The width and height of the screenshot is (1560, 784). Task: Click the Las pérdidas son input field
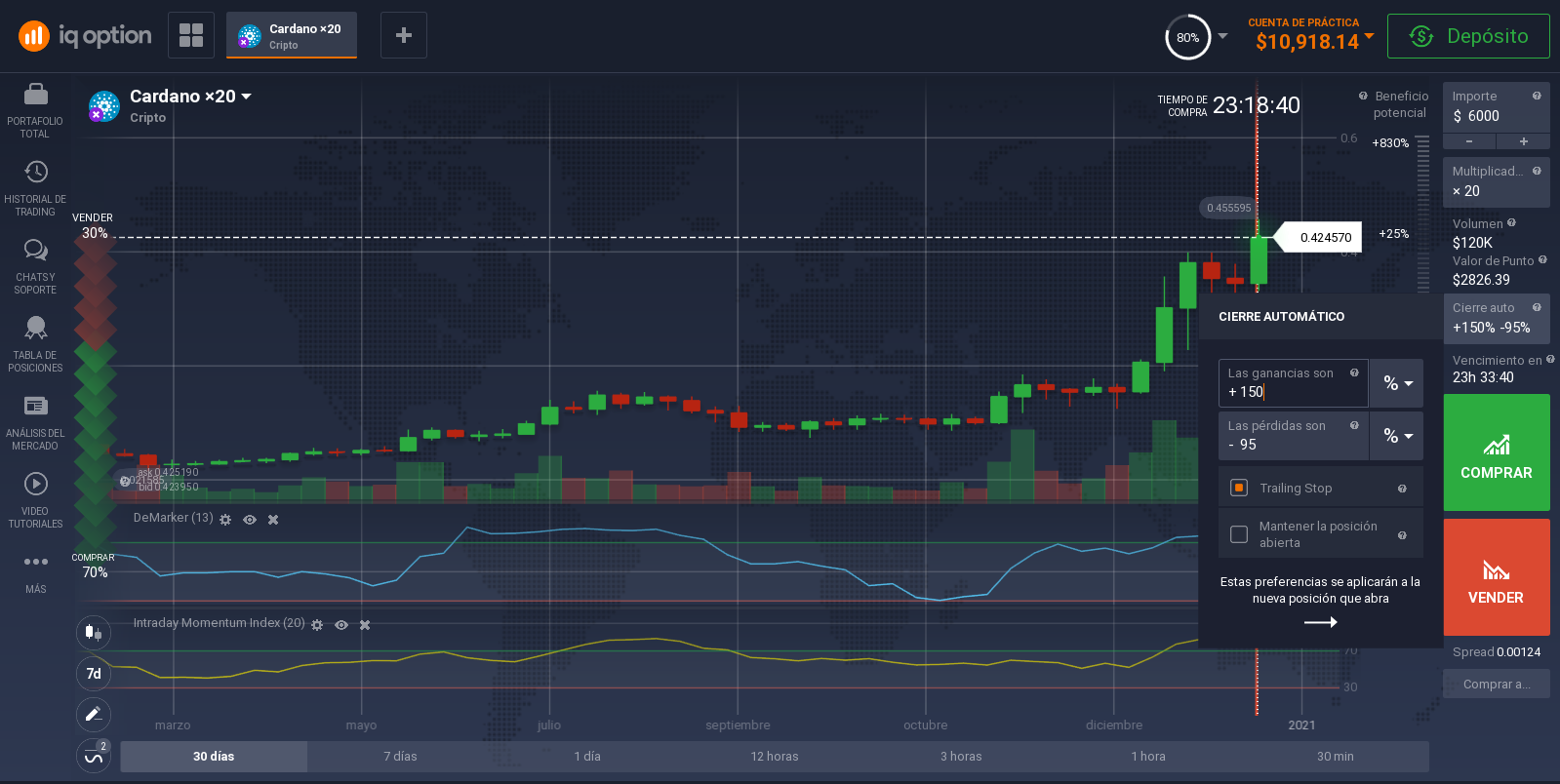pos(1293,436)
